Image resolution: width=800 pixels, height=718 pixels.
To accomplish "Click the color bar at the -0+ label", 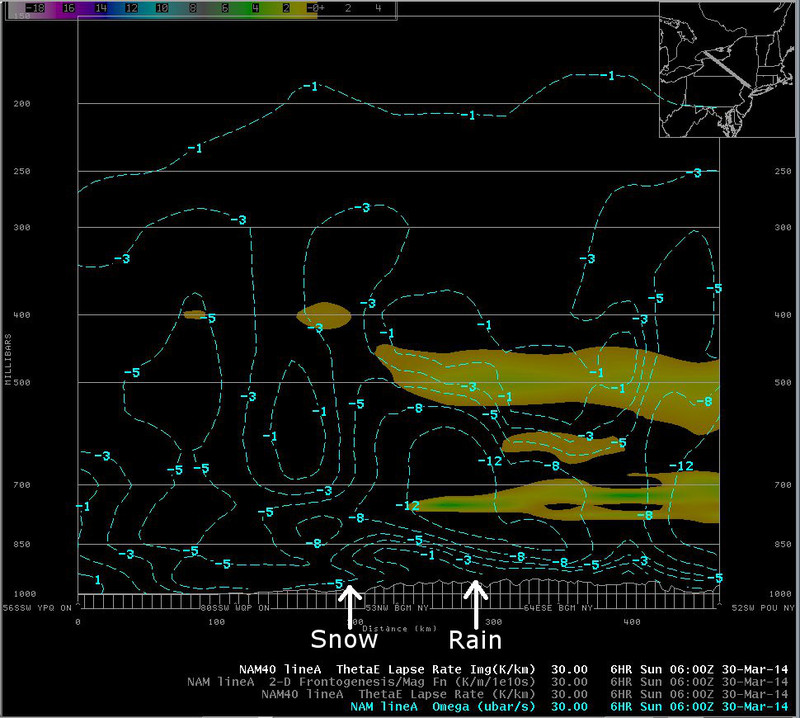I will click(315, 8).
